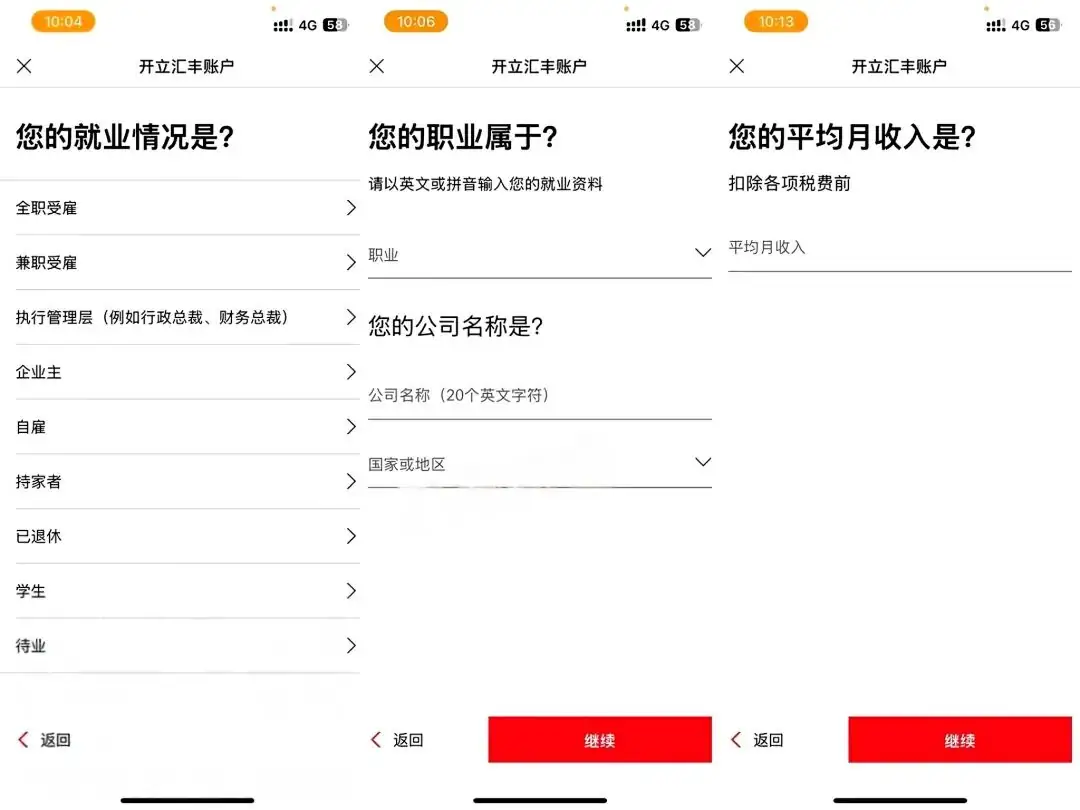Tap the 您的公司名称是? heading
The image size is (1080, 810).
[456, 326]
